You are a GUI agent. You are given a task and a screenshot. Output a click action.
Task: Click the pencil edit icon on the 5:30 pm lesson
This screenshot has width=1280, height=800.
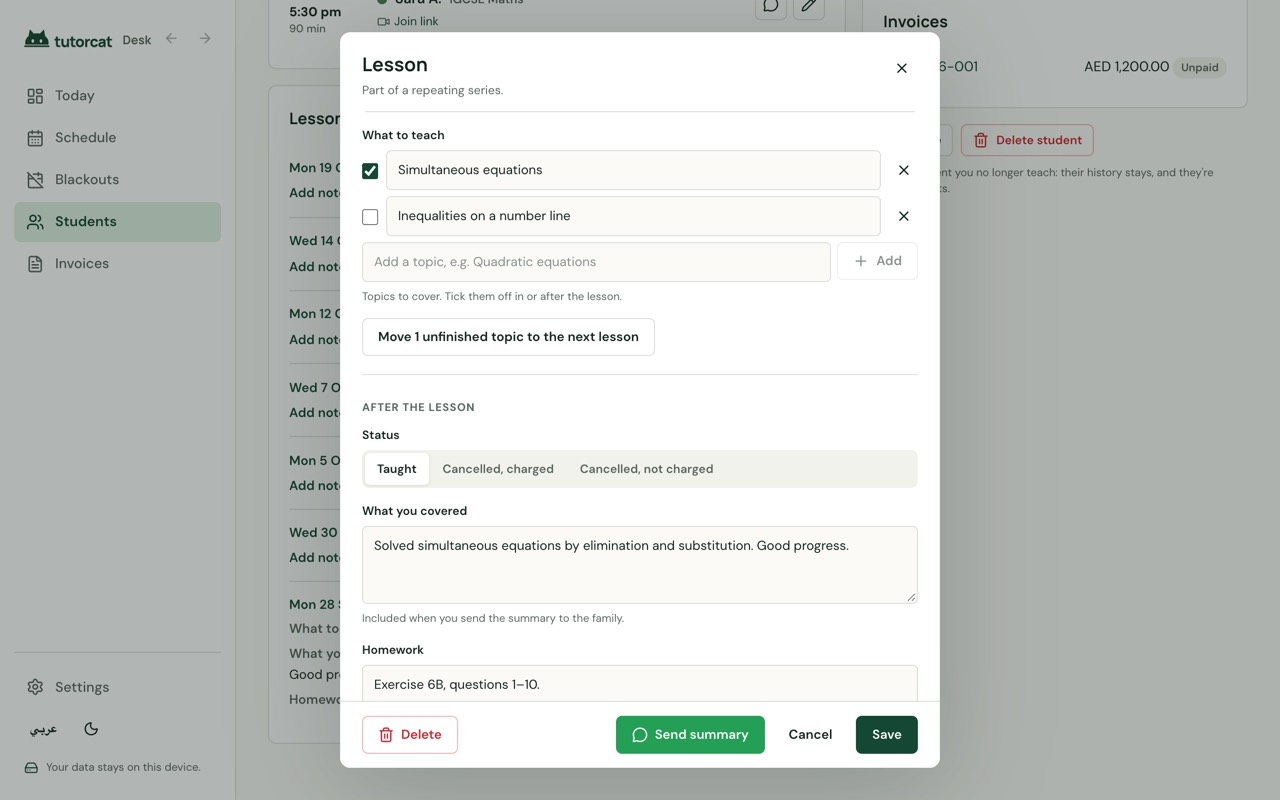pyautogui.click(x=809, y=6)
